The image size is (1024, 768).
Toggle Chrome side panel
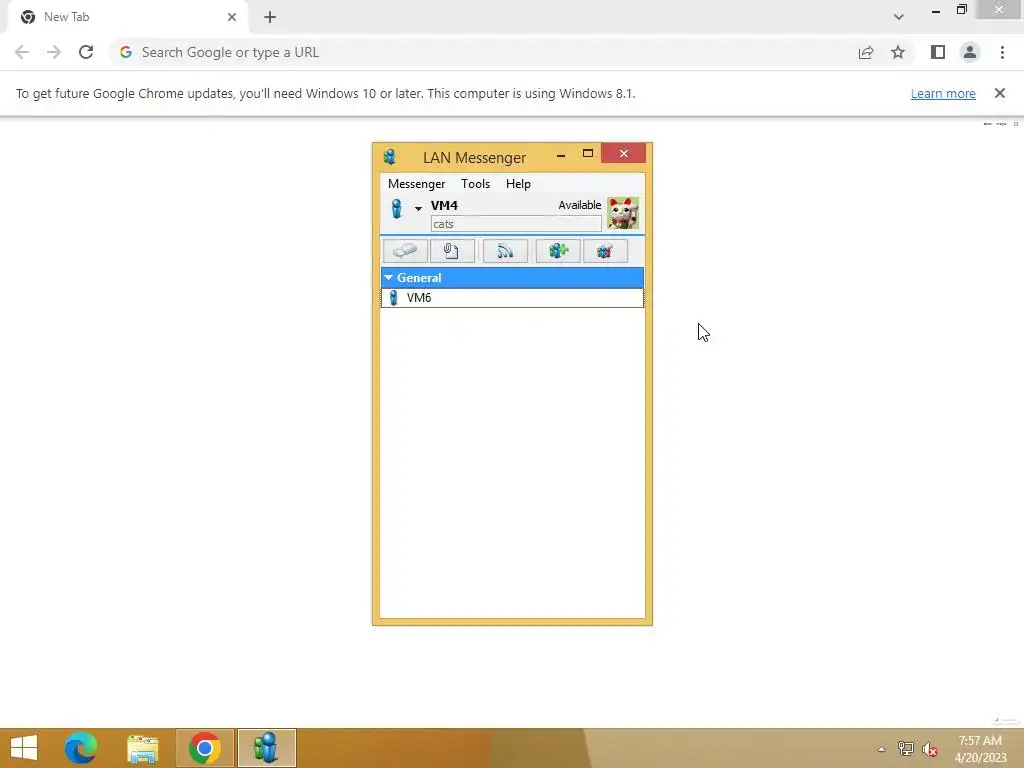pos(938,52)
